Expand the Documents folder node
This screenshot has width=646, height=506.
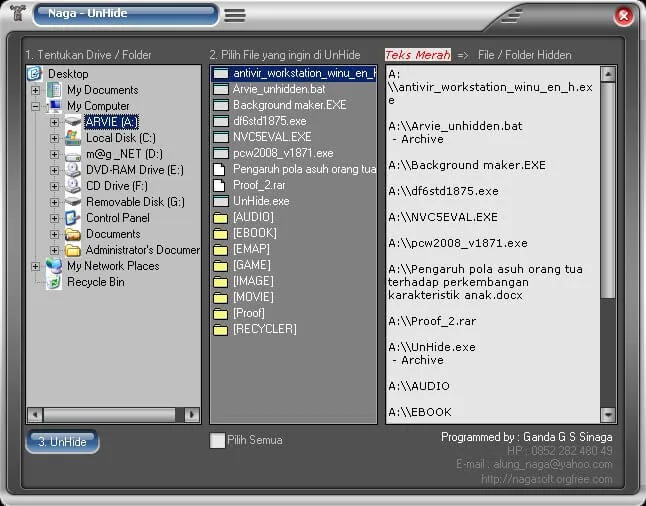[x=54, y=234]
